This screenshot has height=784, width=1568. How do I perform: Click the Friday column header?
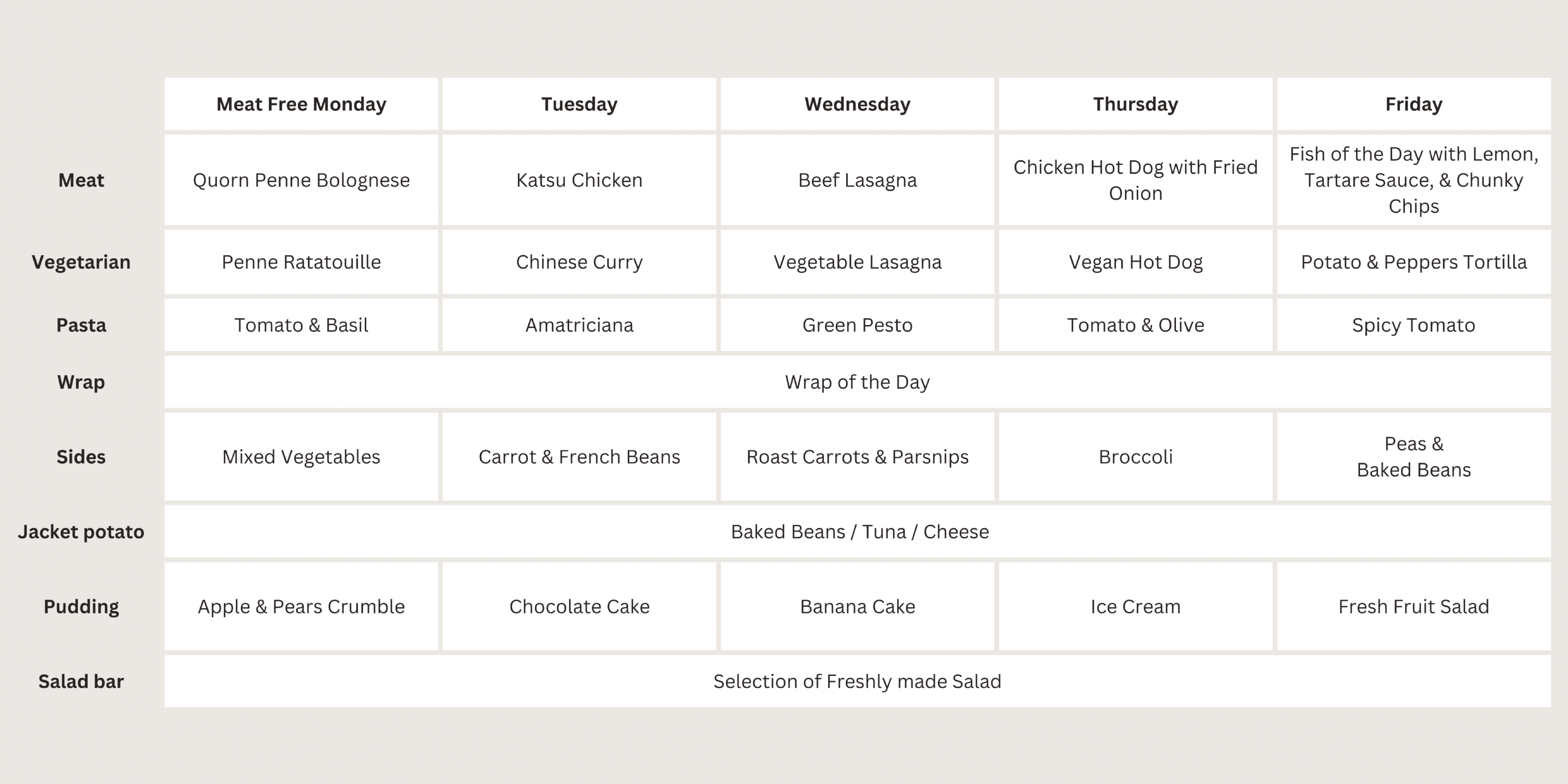(x=1413, y=104)
